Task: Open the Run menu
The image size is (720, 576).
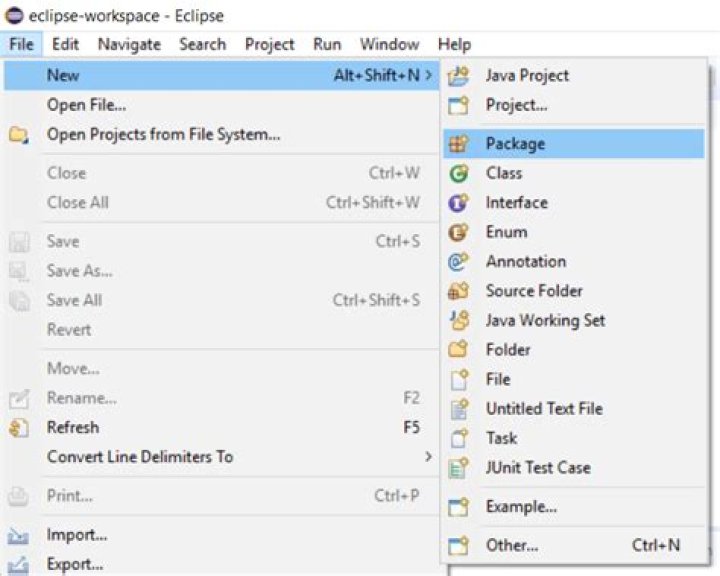Action: (327, 44)
